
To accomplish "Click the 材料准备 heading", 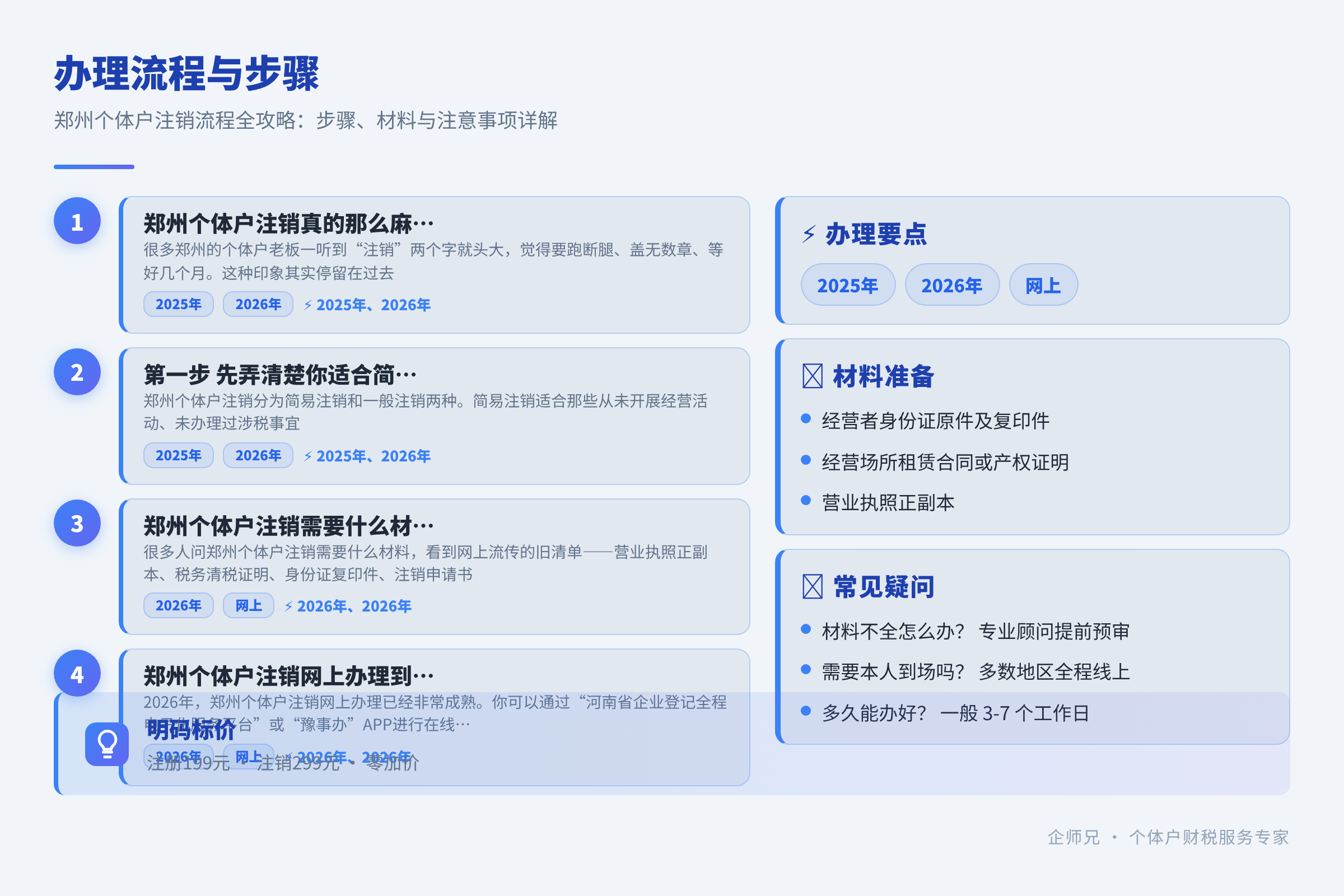I will [884, 376].
